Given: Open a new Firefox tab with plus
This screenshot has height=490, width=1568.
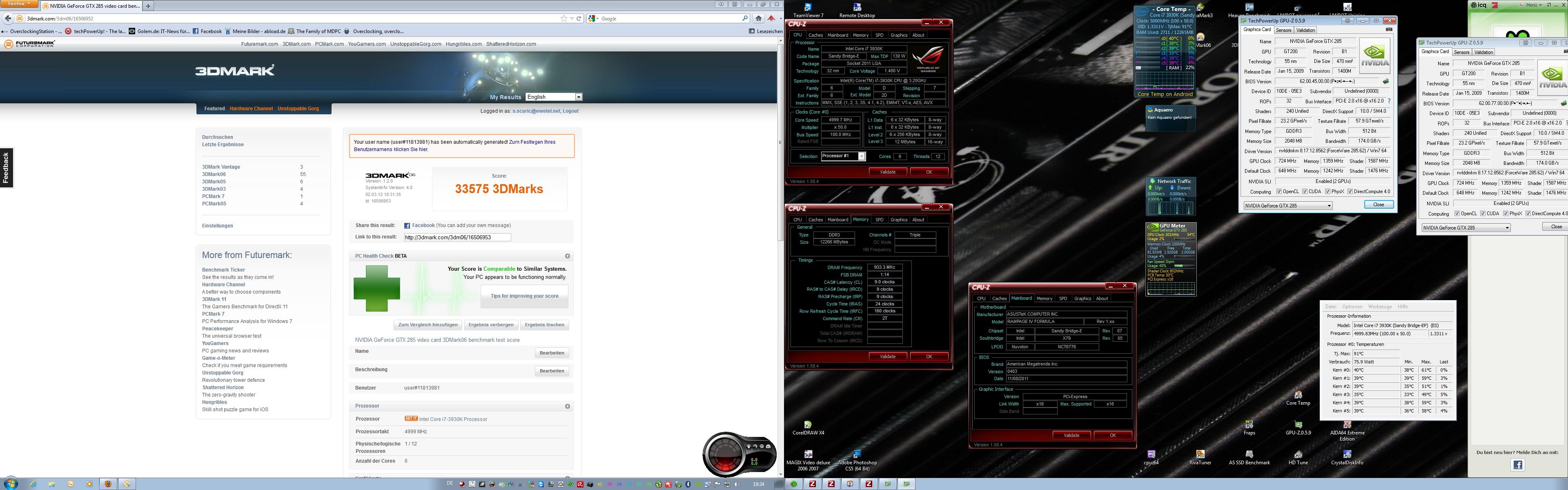Looking at the screenshot, I should pos(148,6).
